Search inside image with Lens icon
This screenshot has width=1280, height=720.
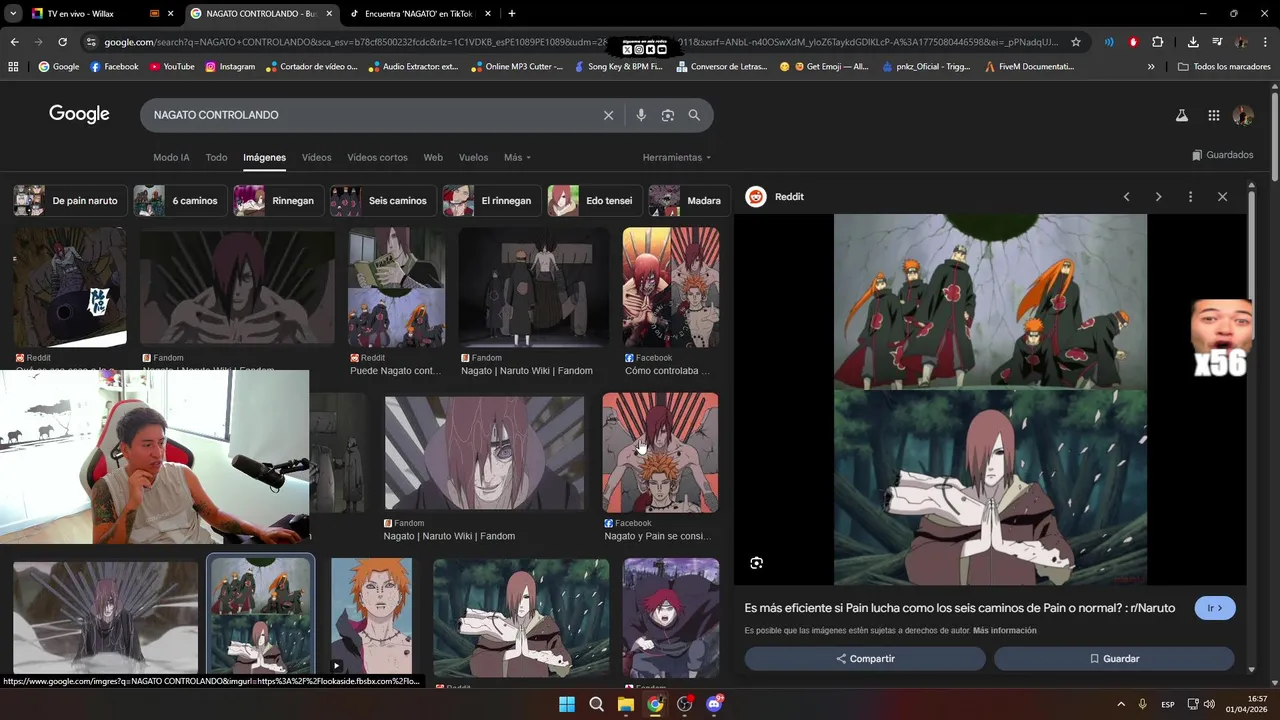pos(756,563)
